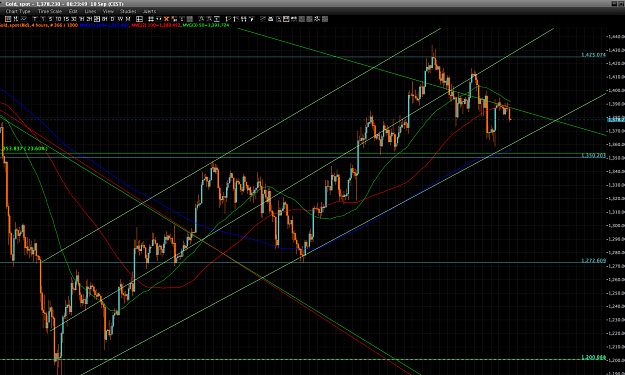
Task: Set the 1H time scale
Action: click(x=81, y=19)
